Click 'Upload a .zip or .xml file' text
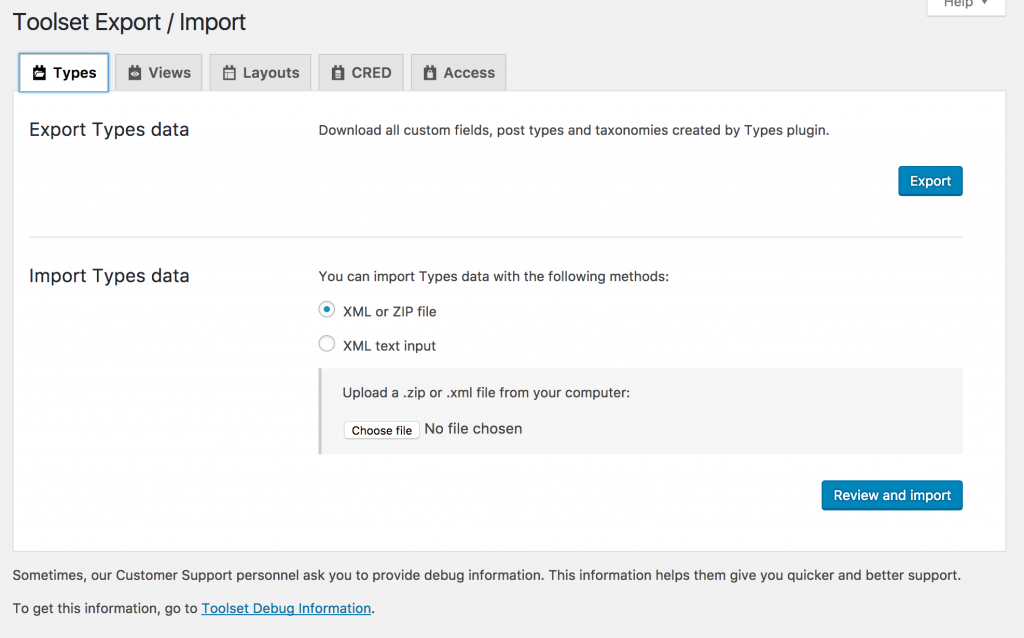1024x638 pixels. pos(486,392)
